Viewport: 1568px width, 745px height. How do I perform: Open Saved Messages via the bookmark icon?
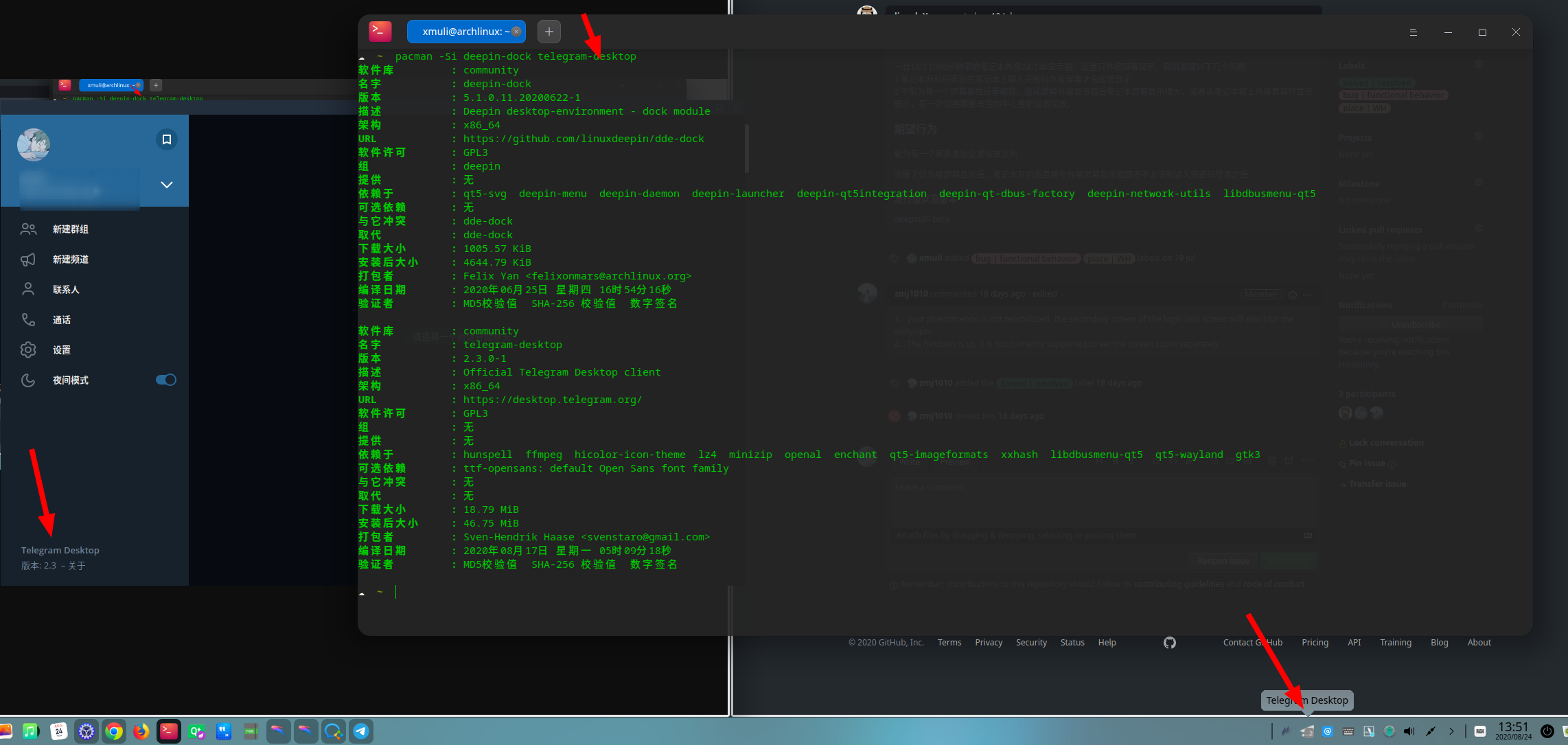(166, 139)
